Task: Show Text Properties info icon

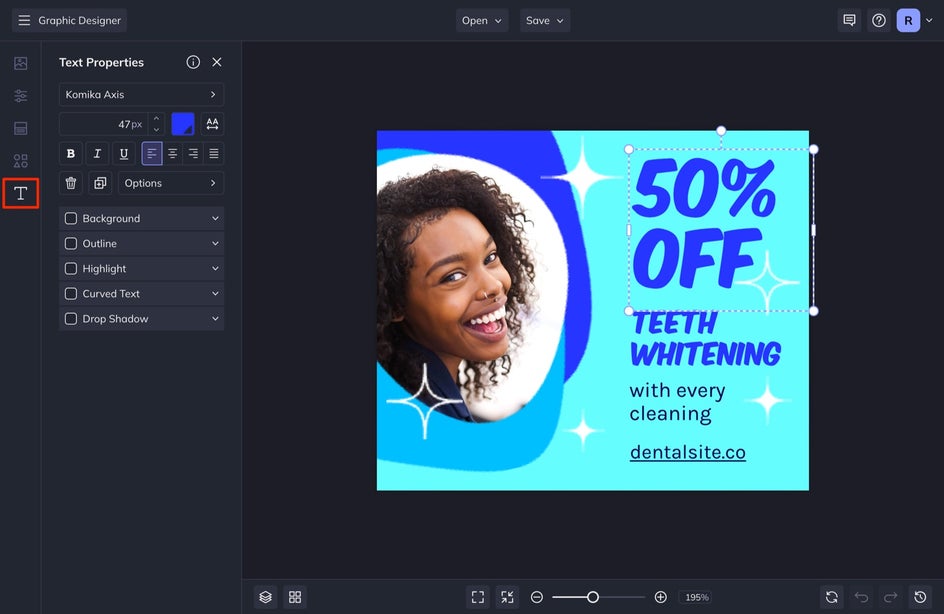Action: pos(193,62)
